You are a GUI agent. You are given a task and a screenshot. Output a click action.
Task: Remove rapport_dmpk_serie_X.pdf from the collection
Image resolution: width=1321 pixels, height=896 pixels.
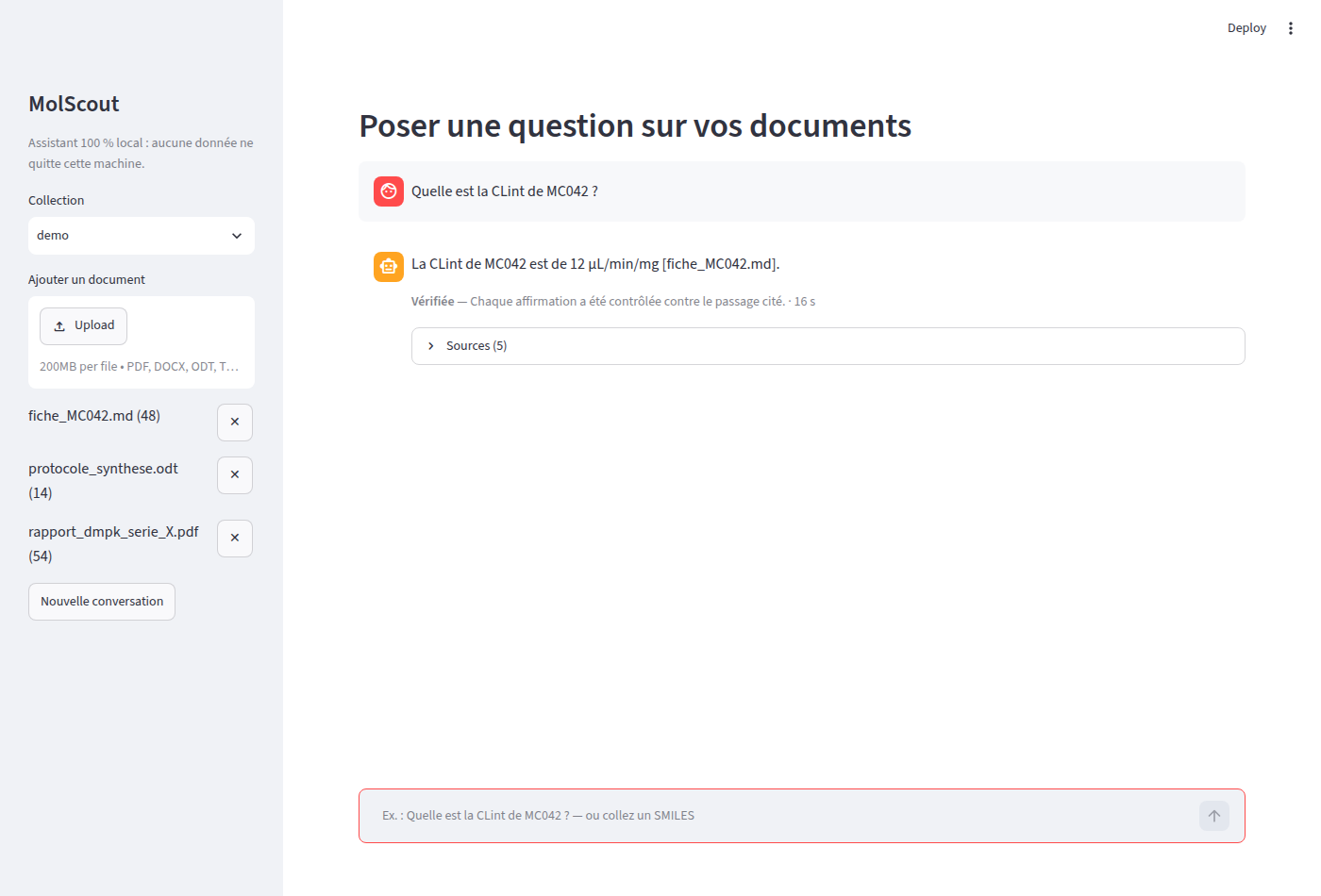click(235, 539)
